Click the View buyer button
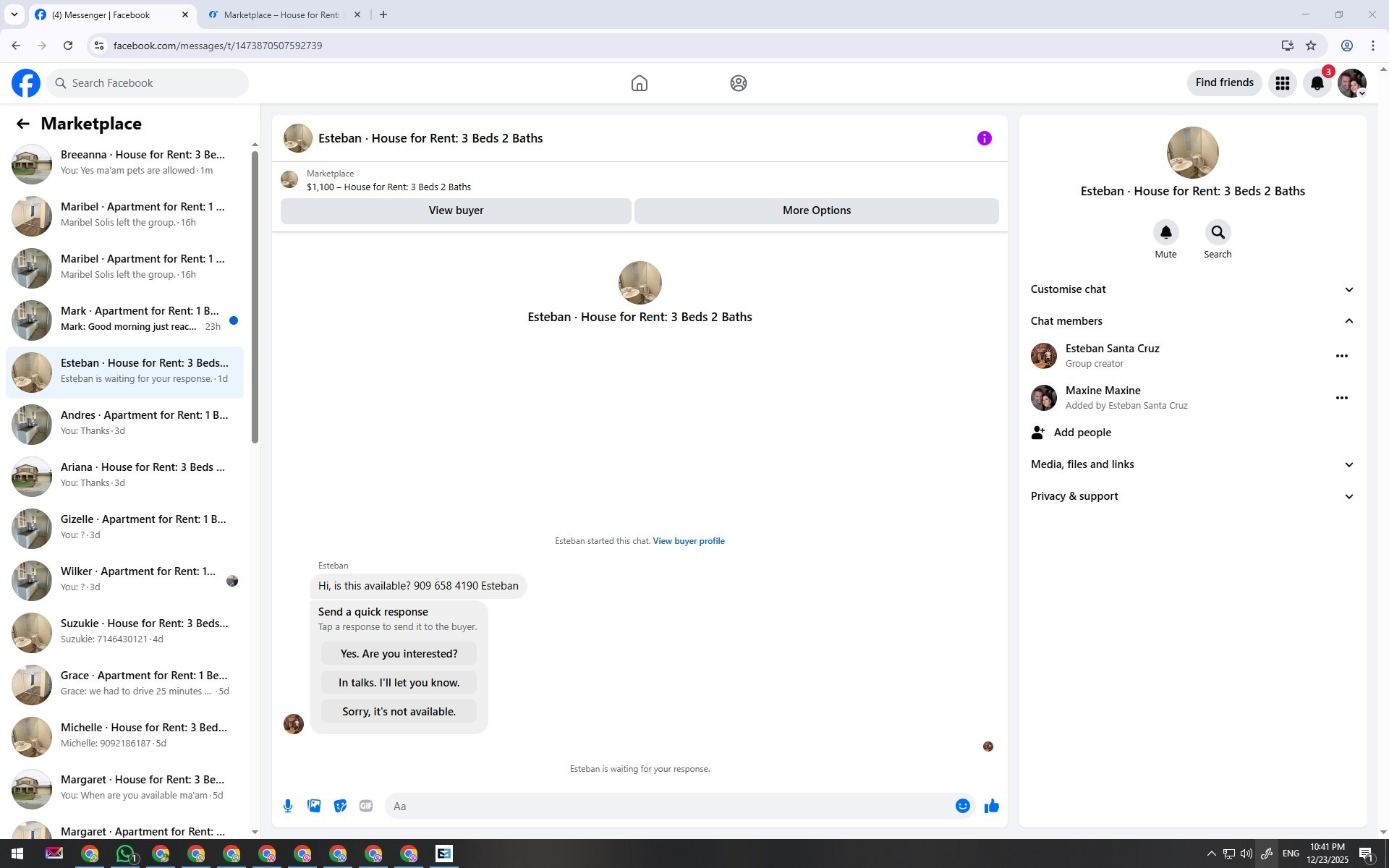Screen dimensions: 1389x868 [x=456, y=210]
